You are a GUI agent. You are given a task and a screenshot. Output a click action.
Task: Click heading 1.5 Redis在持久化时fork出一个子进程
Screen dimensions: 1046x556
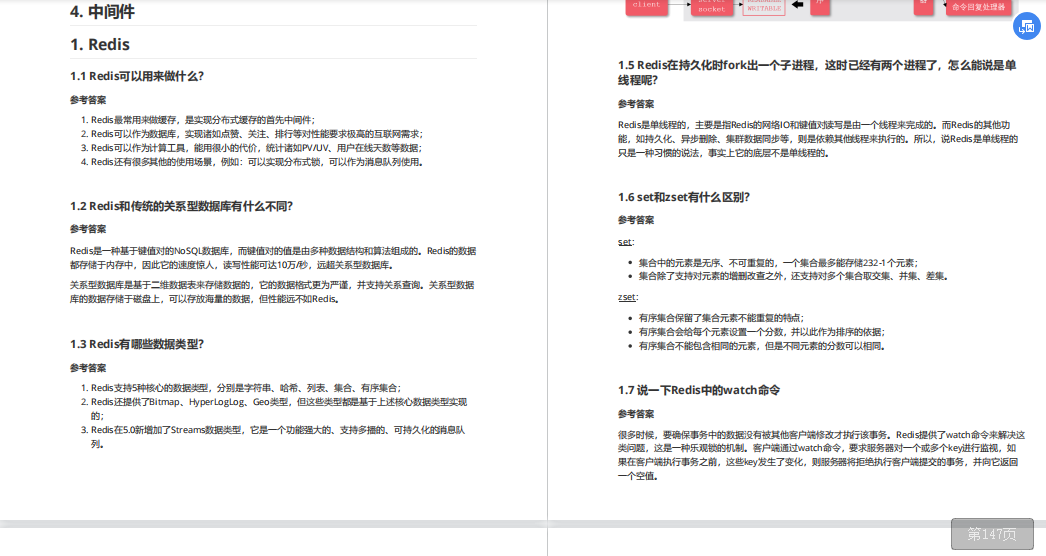pos(817,73)
